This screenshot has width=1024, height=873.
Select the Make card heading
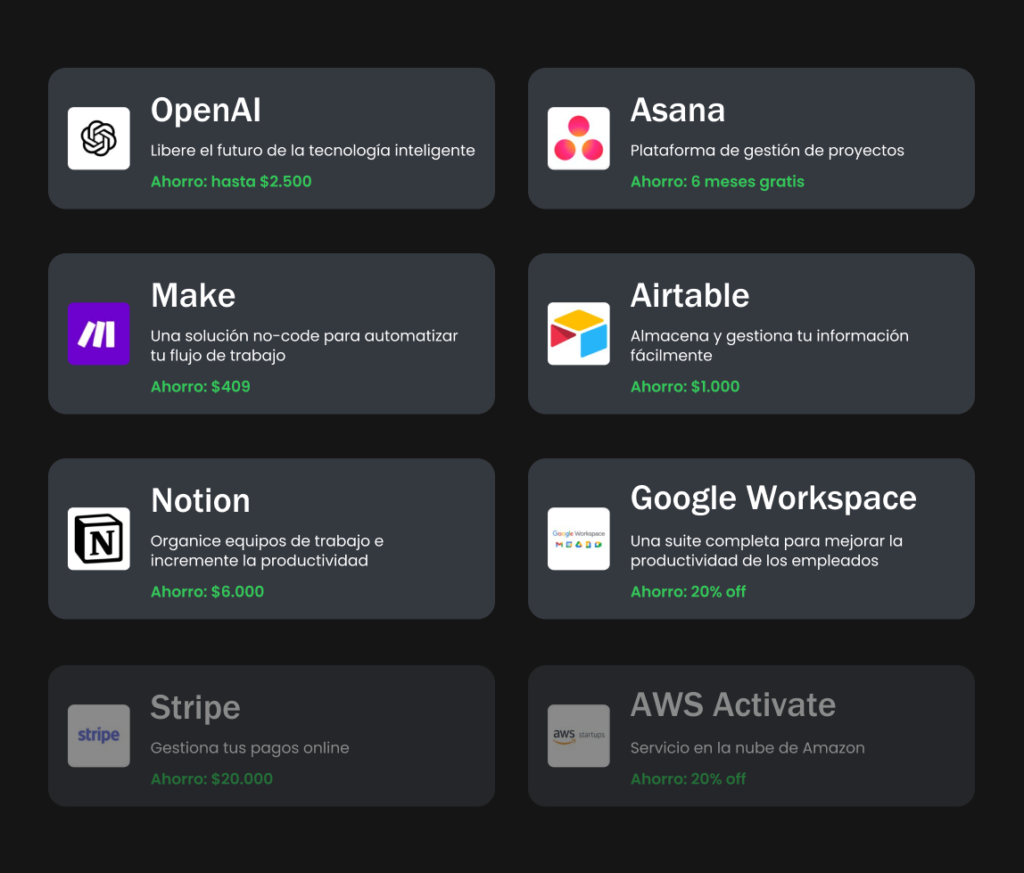[193, 295]
